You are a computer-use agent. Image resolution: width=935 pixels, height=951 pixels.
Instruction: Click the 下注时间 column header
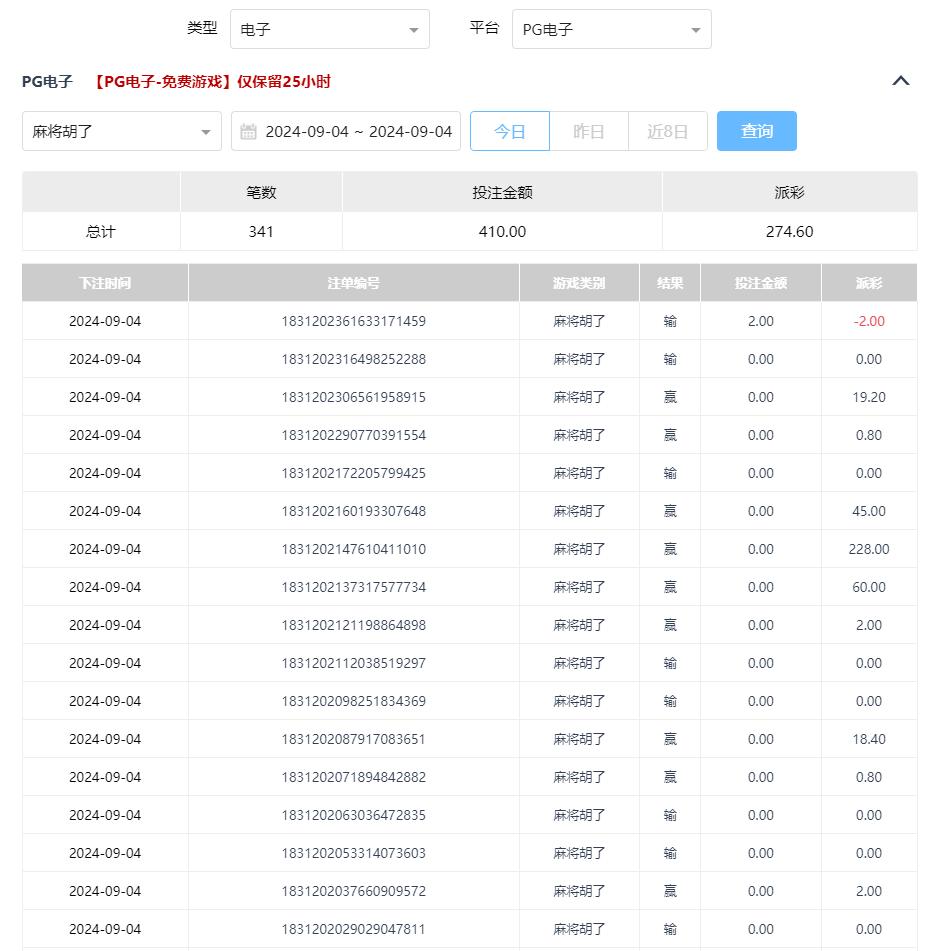coord(105,283)
